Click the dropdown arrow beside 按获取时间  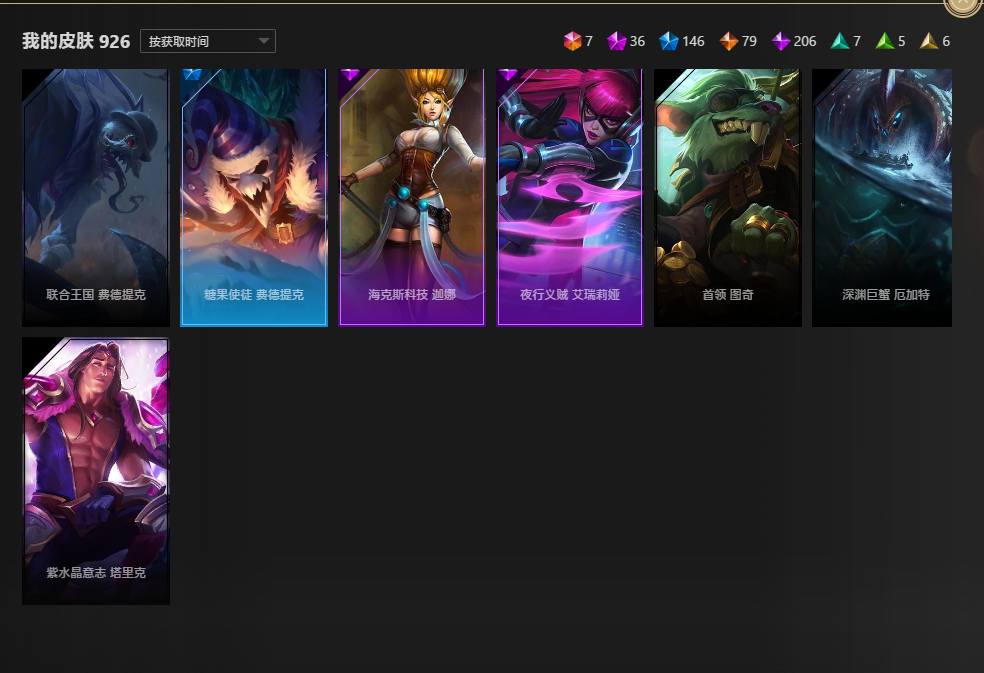point(264,41)
